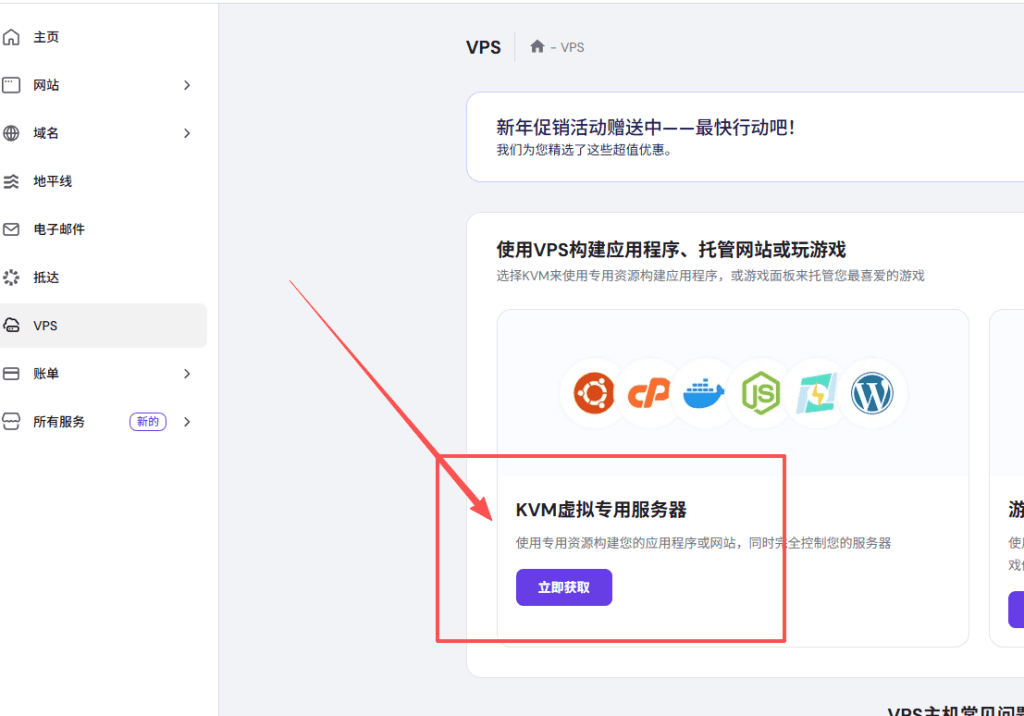Open the 主页 sidebar item
This screenshot has height=716, width=1024.
(46, 37)
